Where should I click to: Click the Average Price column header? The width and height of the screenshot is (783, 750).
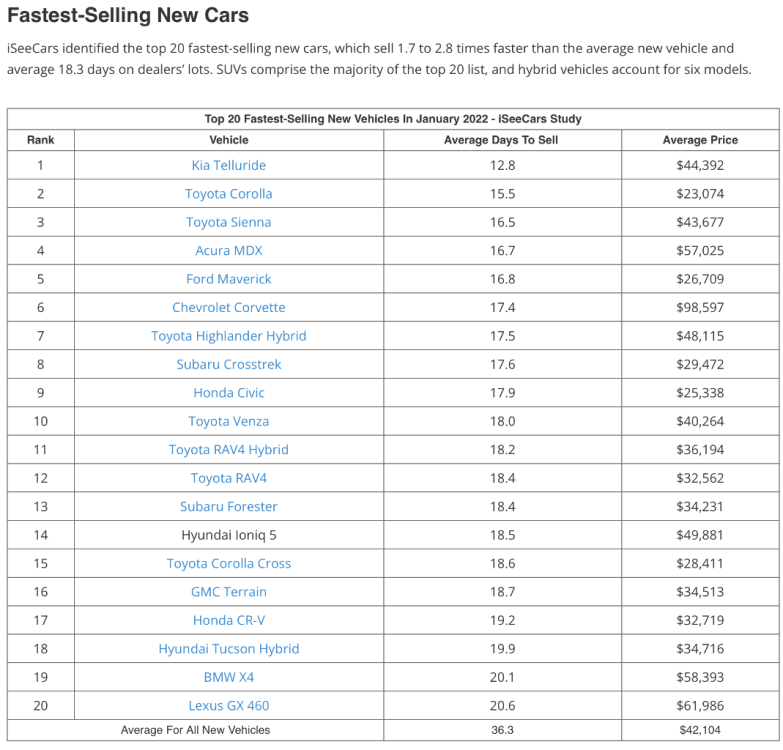click(x=699, y=140)
